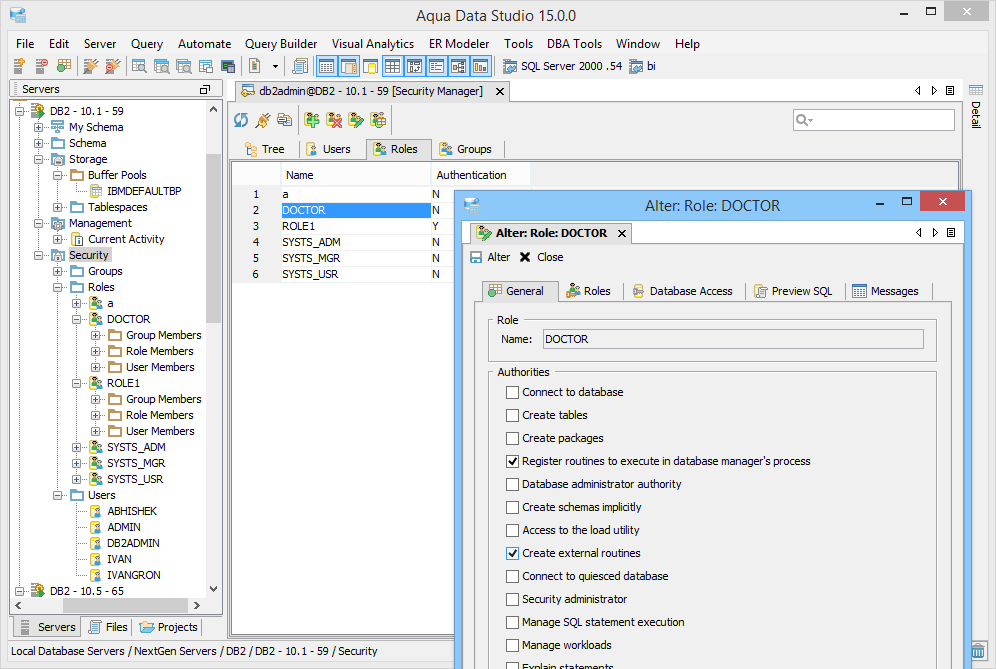
Task: Enable Create schemas implicitly
Action: point(512,507)
